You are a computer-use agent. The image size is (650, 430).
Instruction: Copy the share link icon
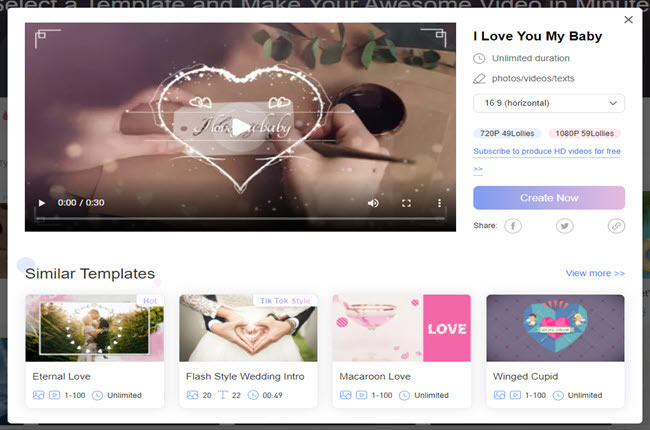[x=616, y=226]
